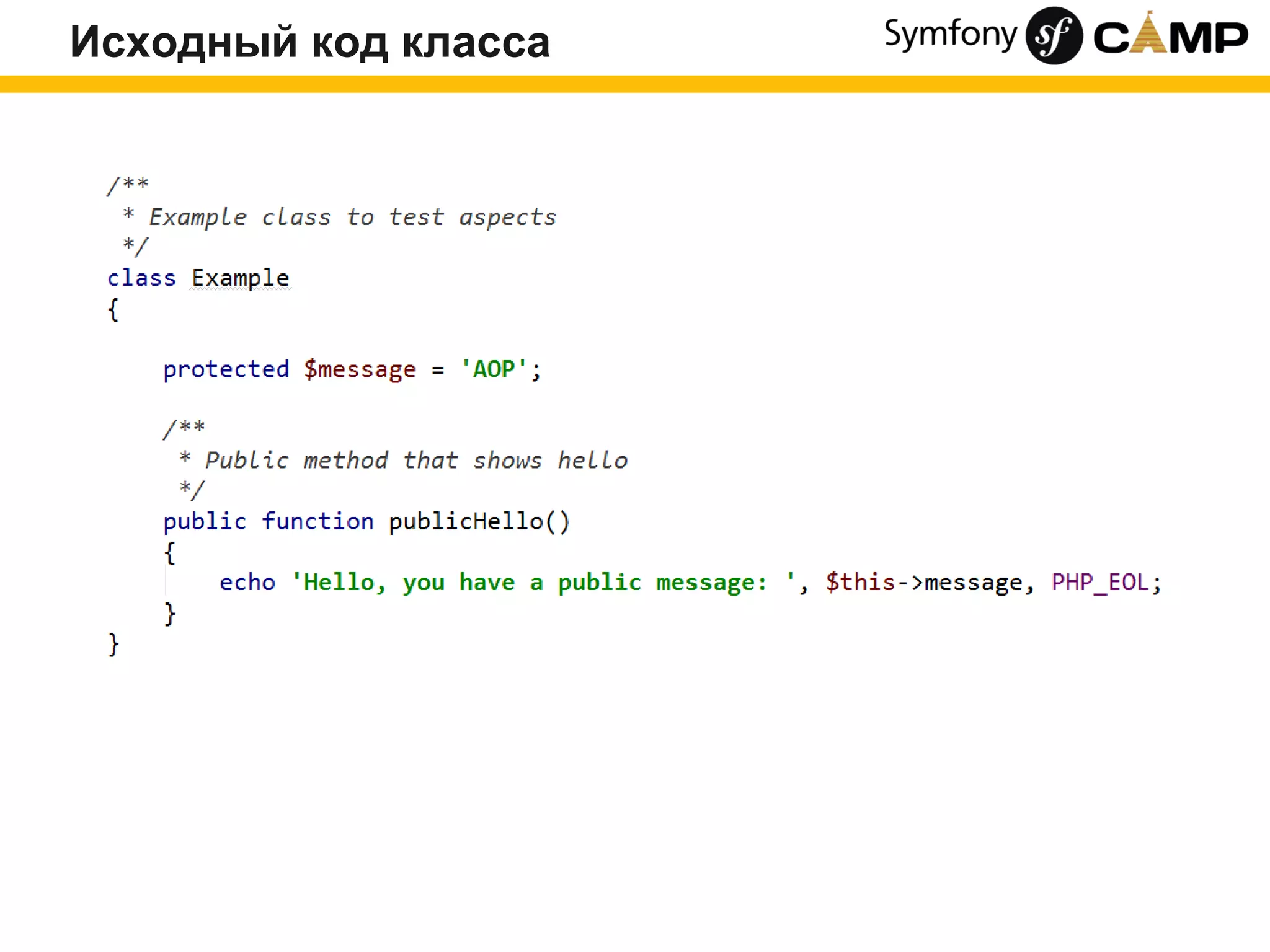This screenshot has width=1270, height=952.
Task: Click the 'Example class to test aspects' comment
Action: (352, 217)
